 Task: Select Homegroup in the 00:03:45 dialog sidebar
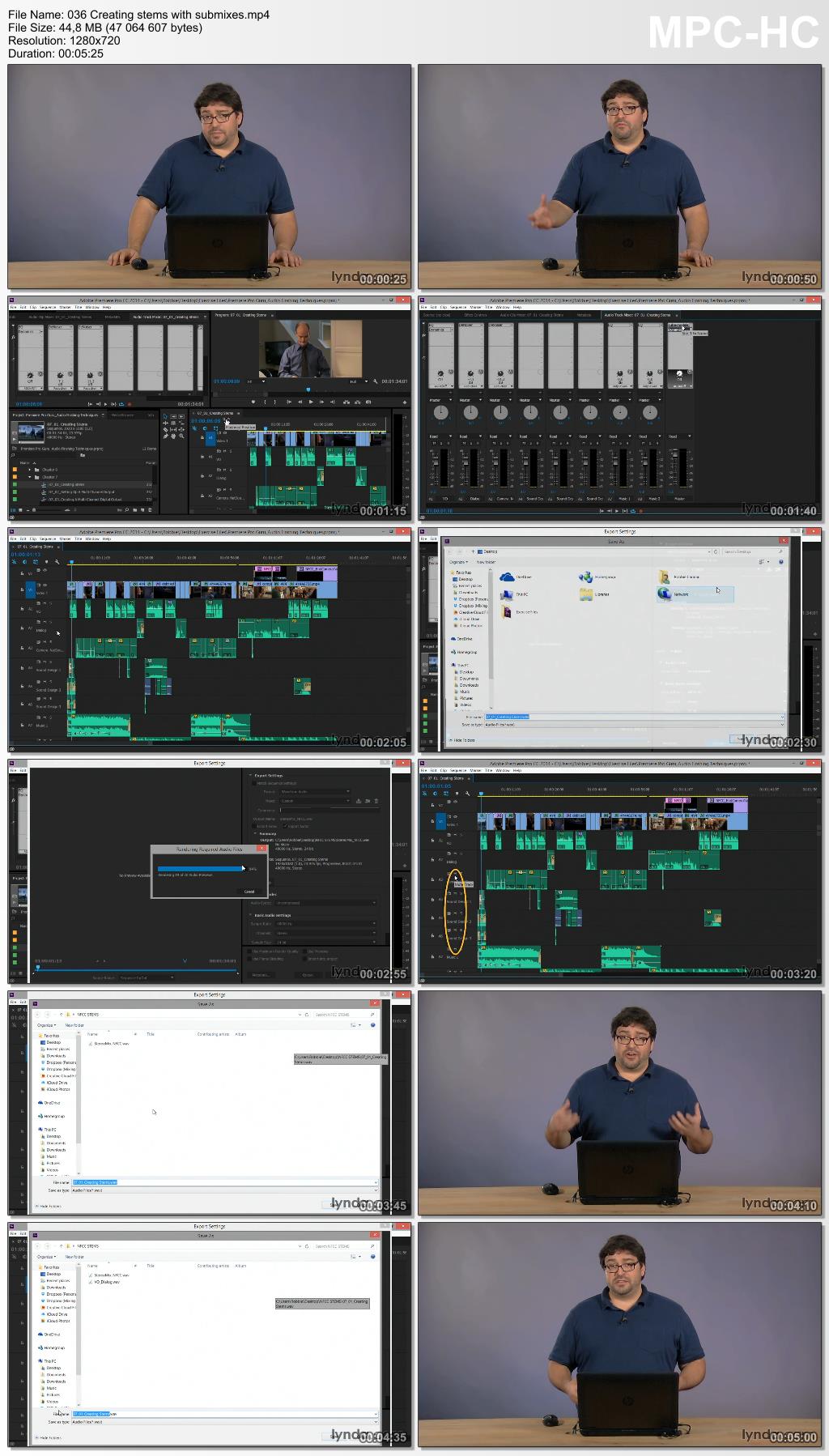pyautogui.click(x=53, y=1116)
